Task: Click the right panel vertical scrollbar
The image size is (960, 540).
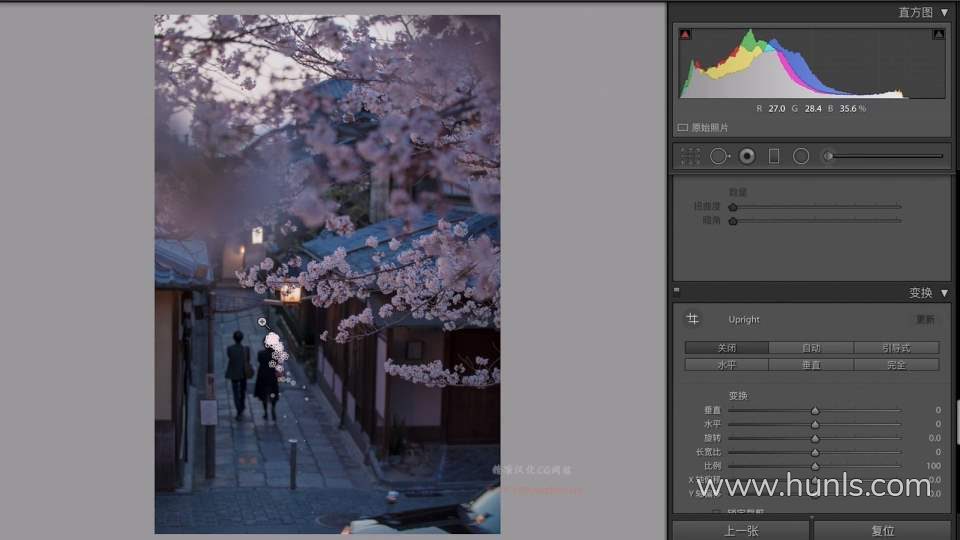Action: click(957, 422)
